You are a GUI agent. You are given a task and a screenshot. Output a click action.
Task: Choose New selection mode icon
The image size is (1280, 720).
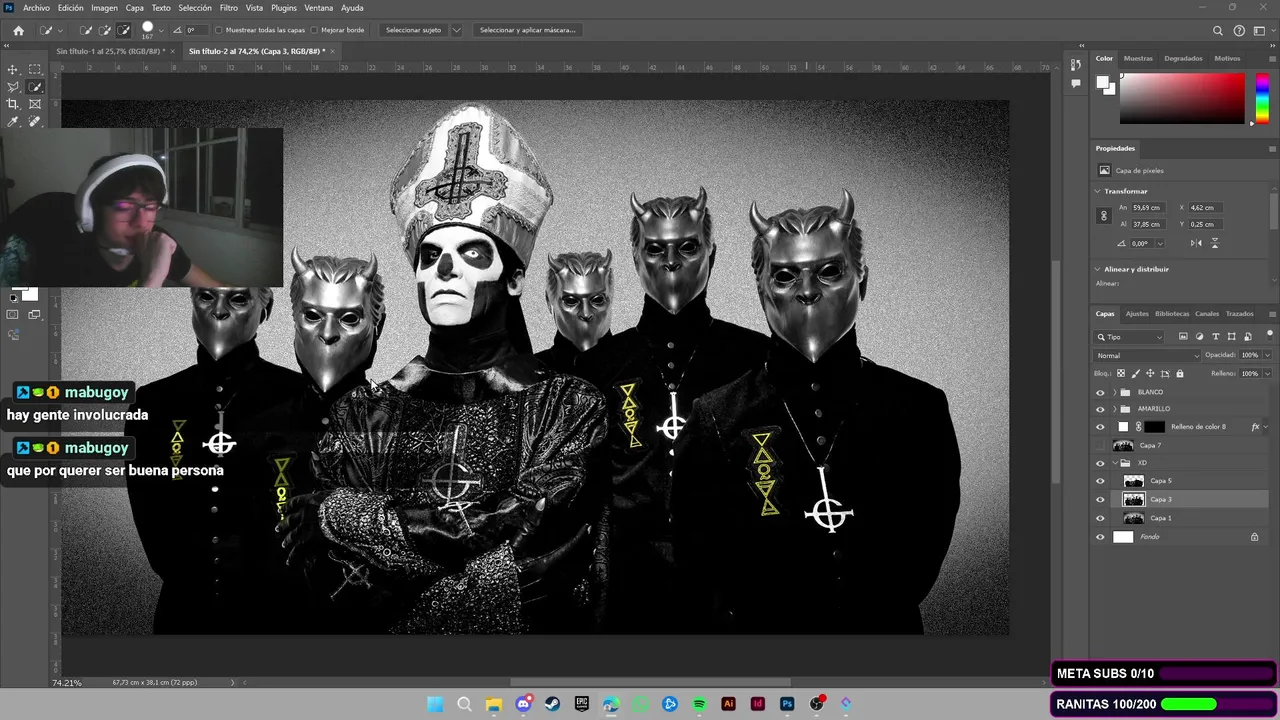point(87,30)
